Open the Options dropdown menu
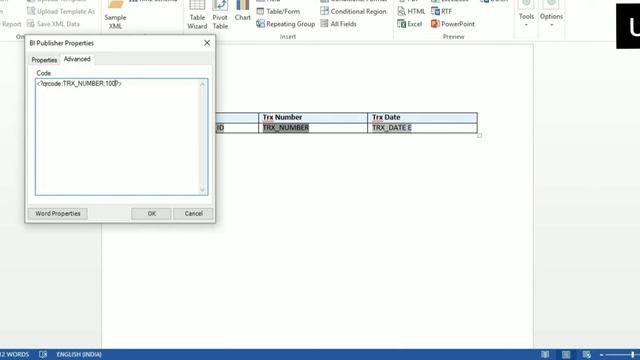The image size is (640, 360). (x=551, y=15)
